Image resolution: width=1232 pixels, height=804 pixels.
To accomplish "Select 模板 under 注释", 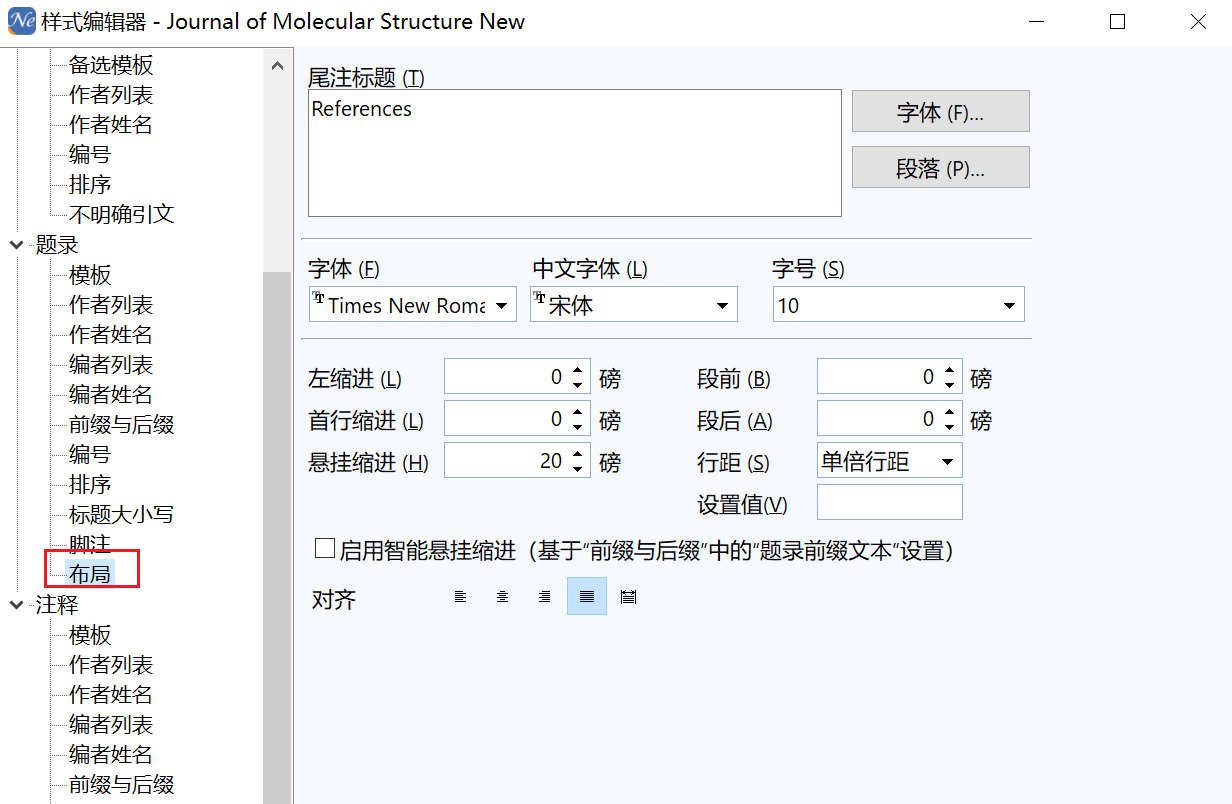I will pos(90,634).
